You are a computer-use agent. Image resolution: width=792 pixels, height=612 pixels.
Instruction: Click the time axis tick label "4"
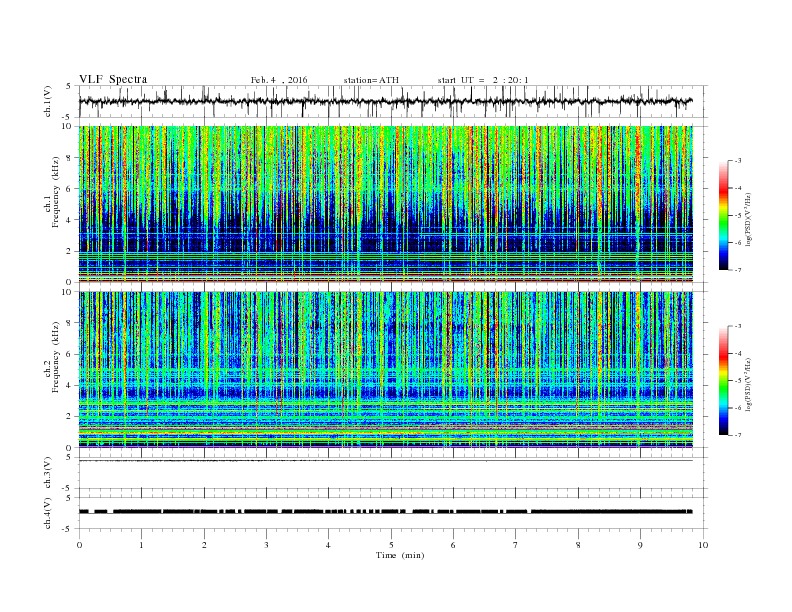(x=328, y=545)
